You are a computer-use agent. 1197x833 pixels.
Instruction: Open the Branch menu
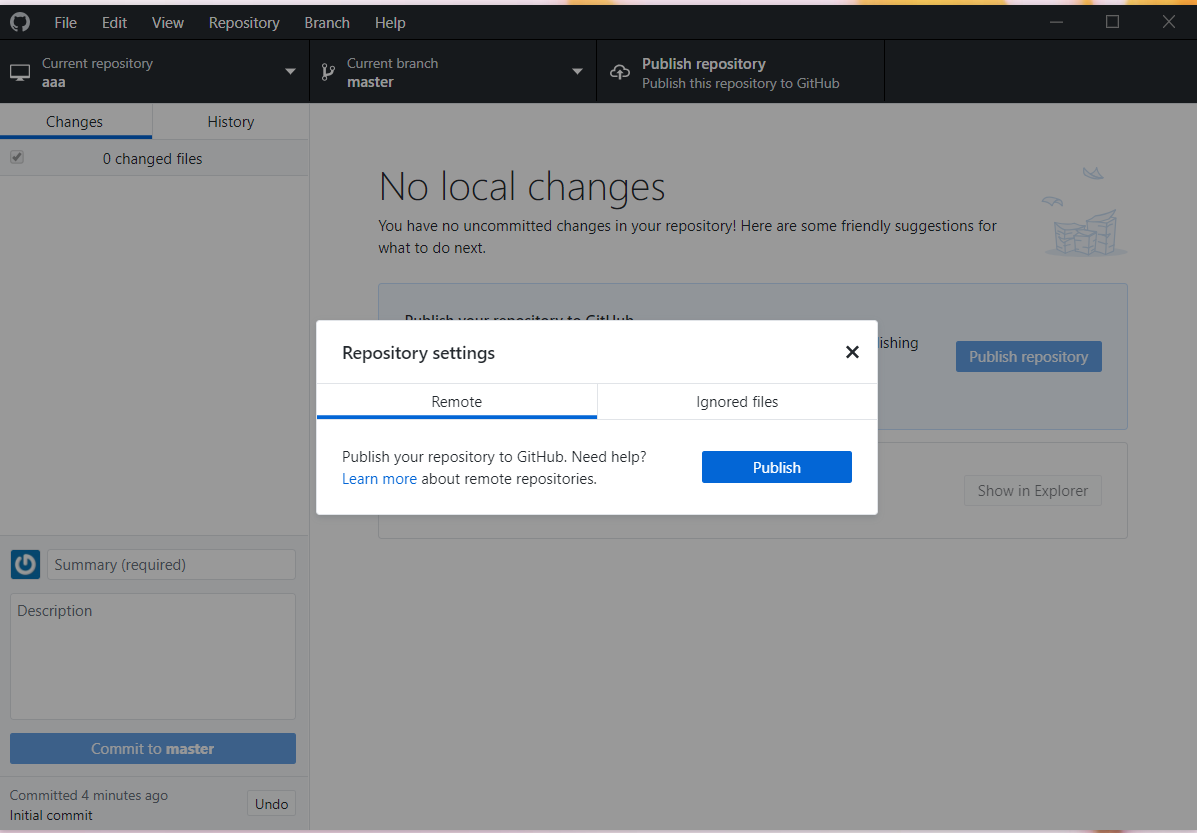[327, 23]
